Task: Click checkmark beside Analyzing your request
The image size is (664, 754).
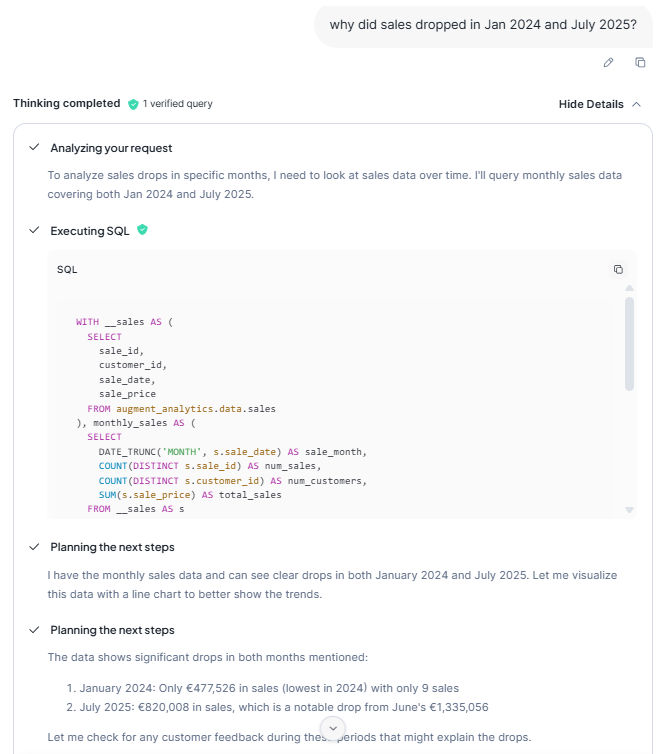Action: pos(35,148)
